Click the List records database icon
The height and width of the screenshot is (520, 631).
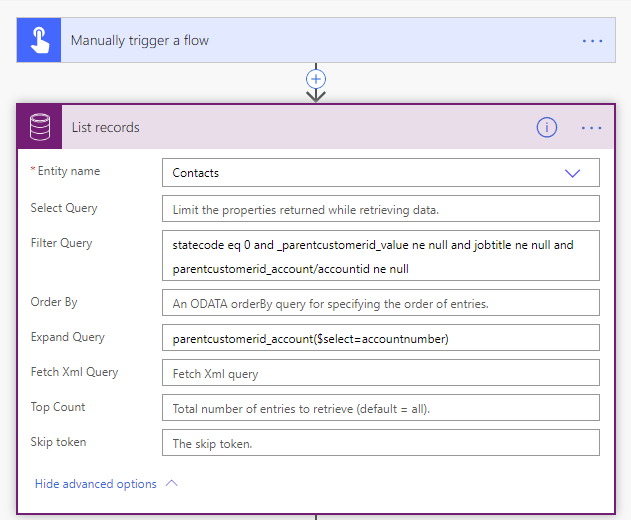pos(39,127)
